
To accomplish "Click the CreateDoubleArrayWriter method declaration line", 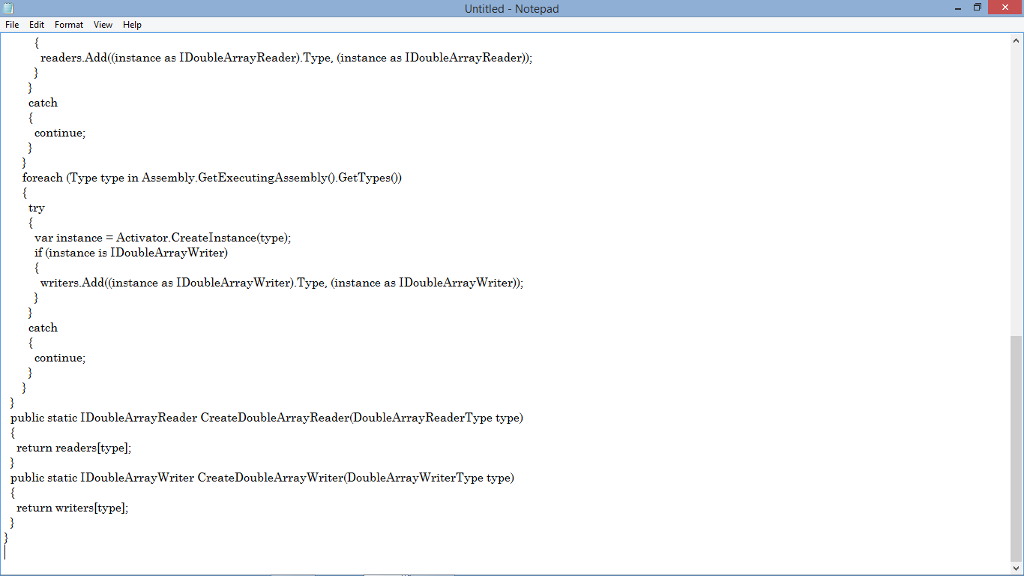I will pyautogui.click(x=262, y=478).
